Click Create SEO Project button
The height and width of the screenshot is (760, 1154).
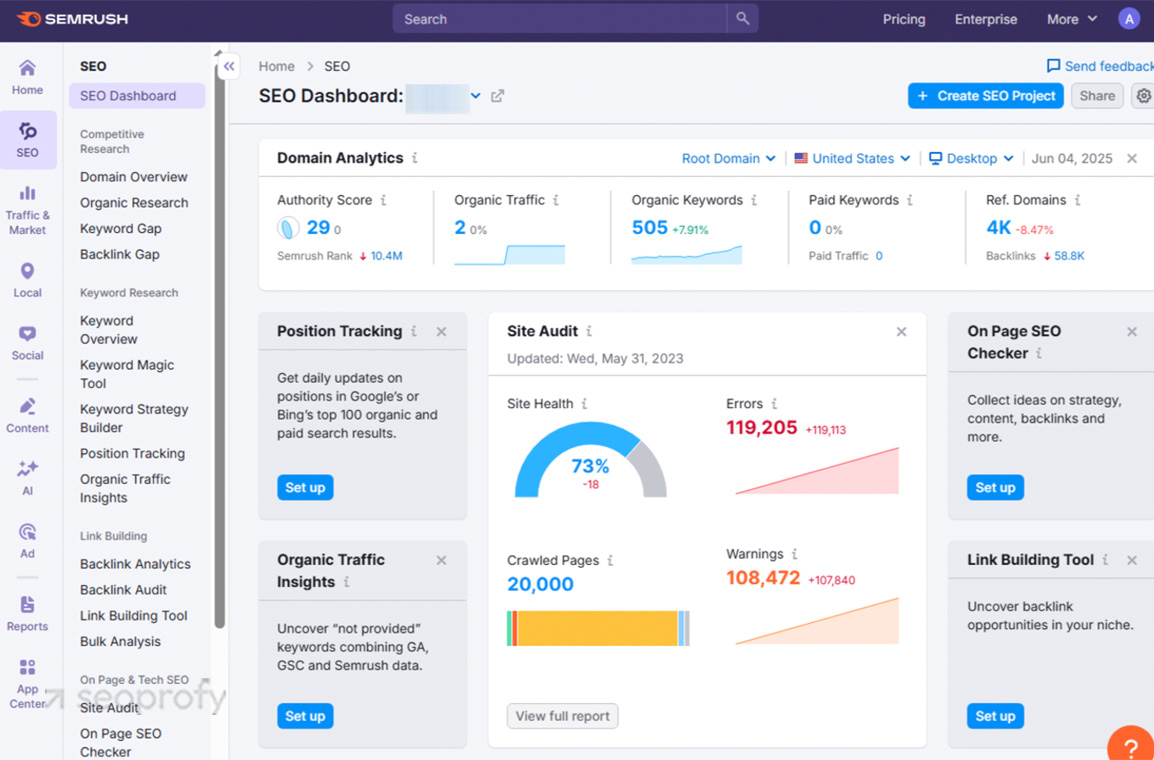[x=985, y=96]
